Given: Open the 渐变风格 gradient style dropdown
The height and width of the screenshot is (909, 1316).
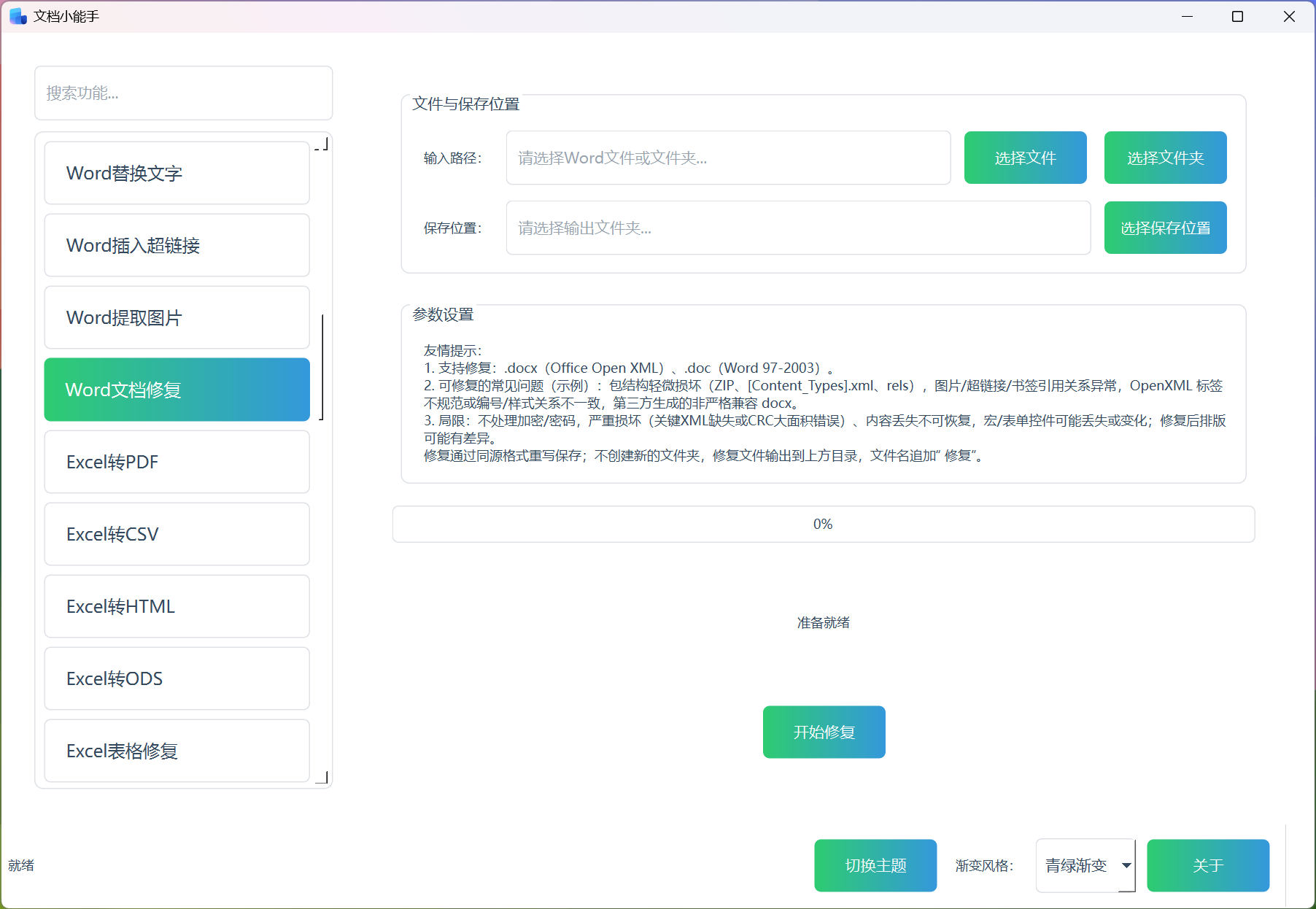Looking at the screenshot, I should click(x=1085, y=865).
